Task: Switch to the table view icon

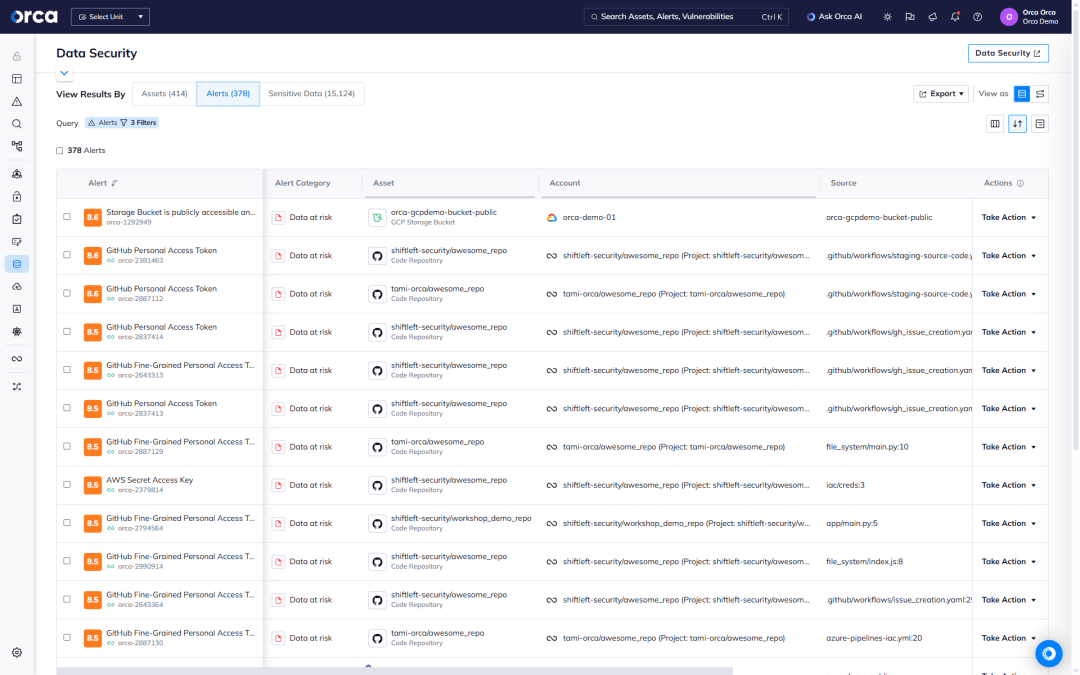Action: coord(1022,94)
